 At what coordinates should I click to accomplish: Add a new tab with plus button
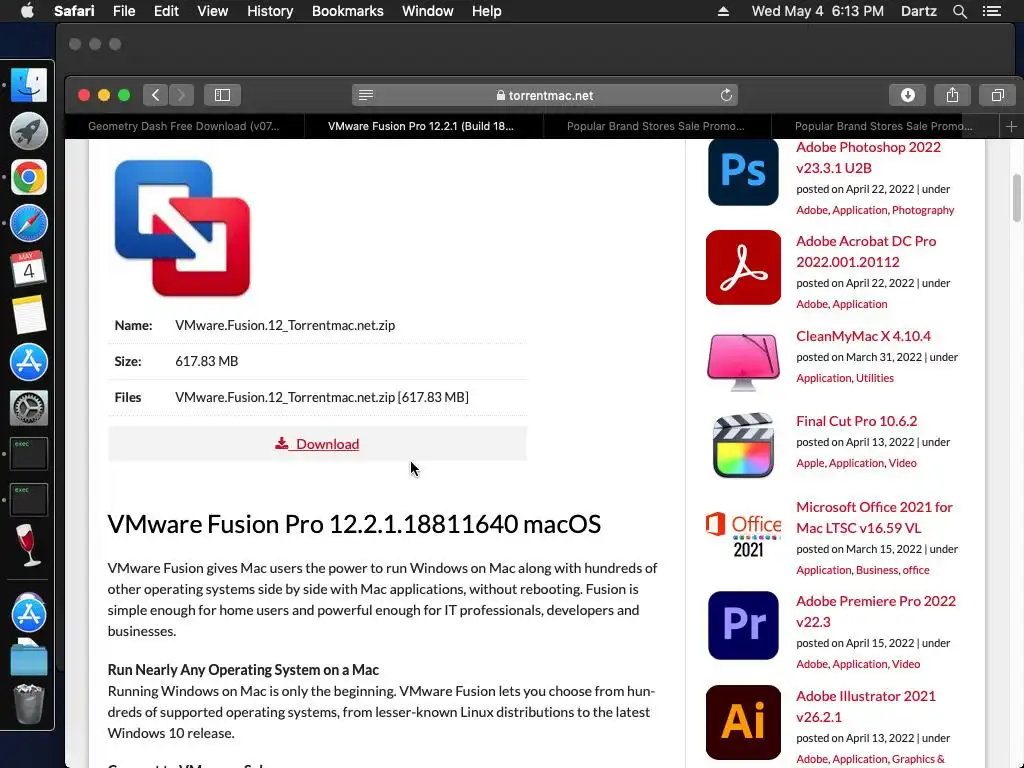[1011, 127]
